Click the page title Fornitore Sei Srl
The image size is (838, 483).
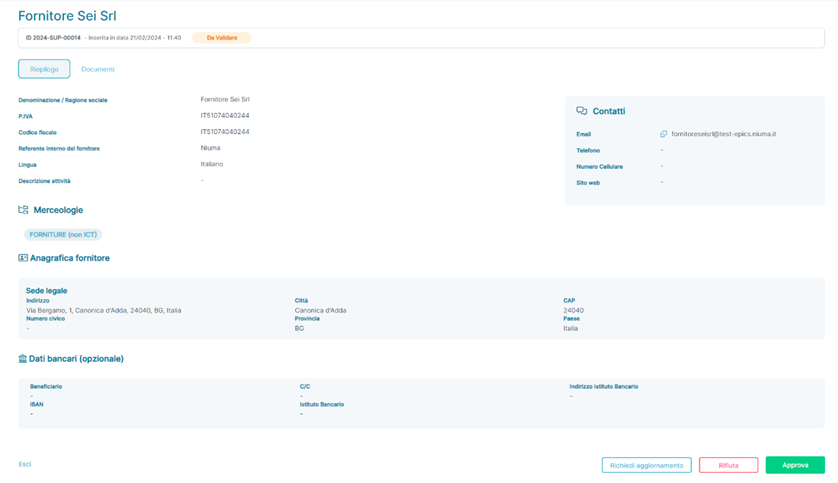67,15
